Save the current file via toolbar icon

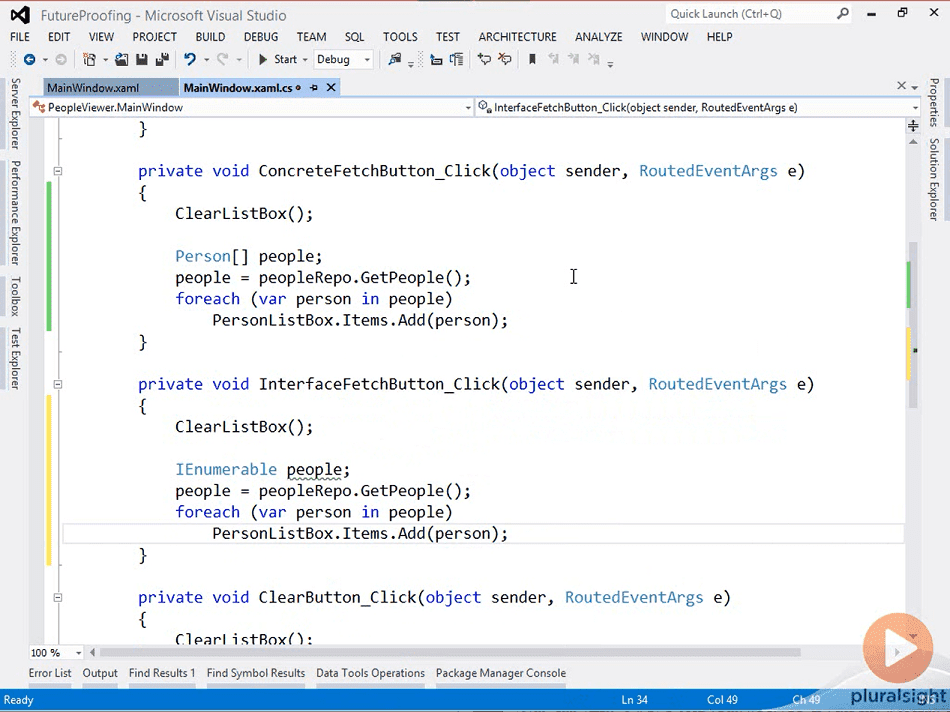[x=142, y=59]
